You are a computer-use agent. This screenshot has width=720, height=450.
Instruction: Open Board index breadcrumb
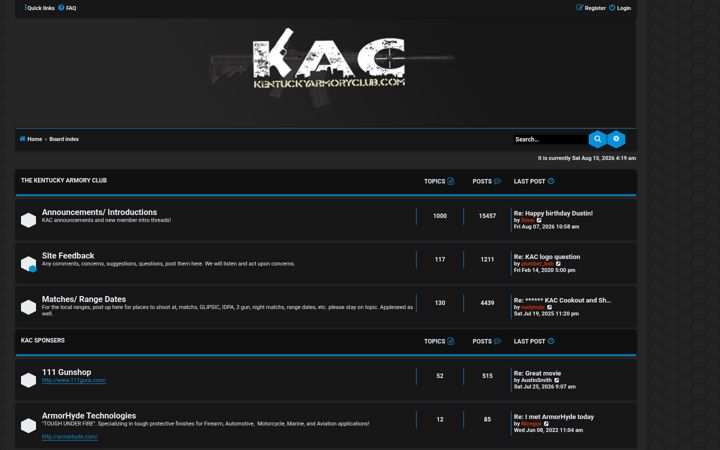tap(64, 139)
